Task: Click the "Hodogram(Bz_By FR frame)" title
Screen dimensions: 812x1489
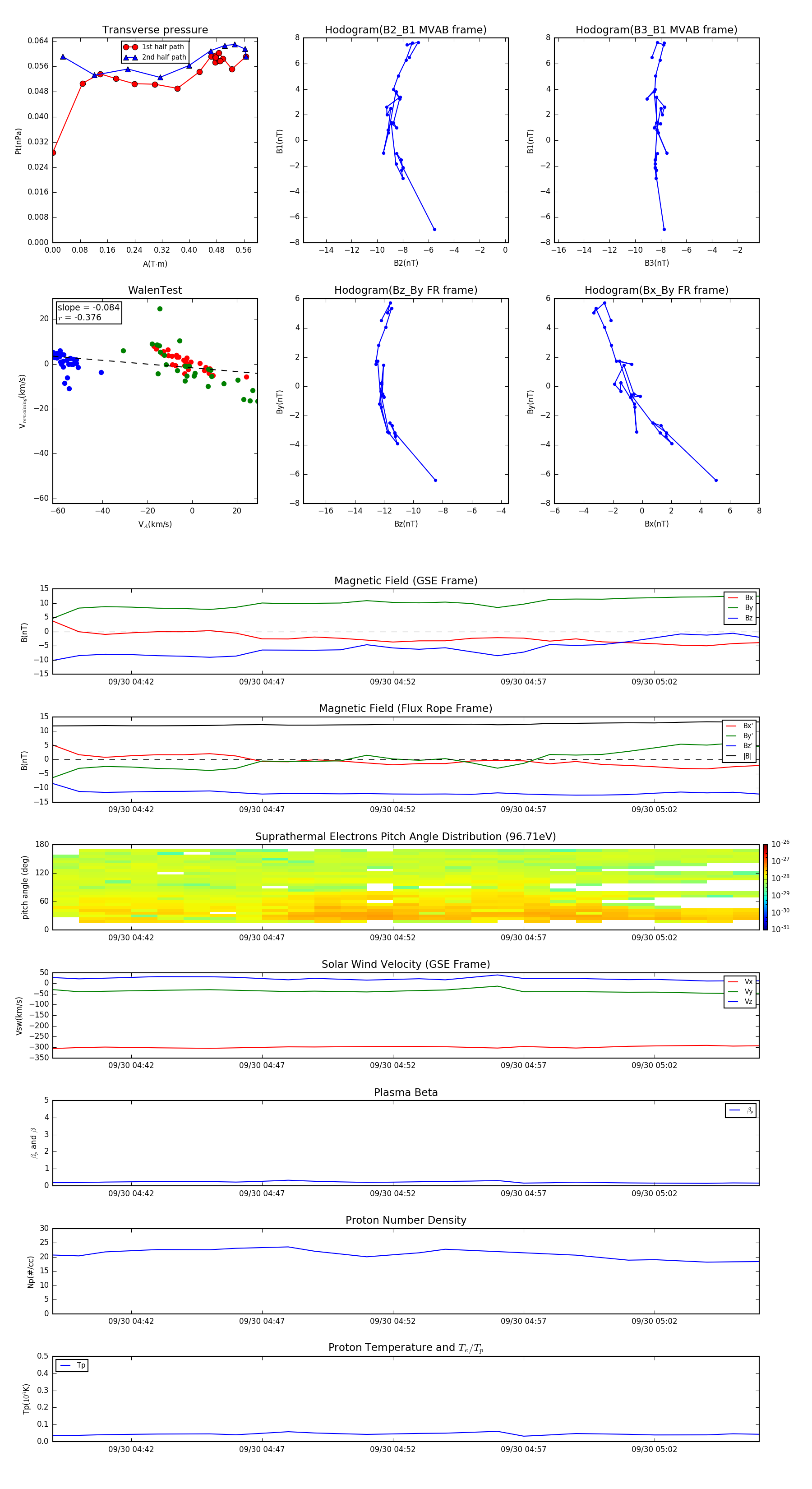Action: point(406,290)
